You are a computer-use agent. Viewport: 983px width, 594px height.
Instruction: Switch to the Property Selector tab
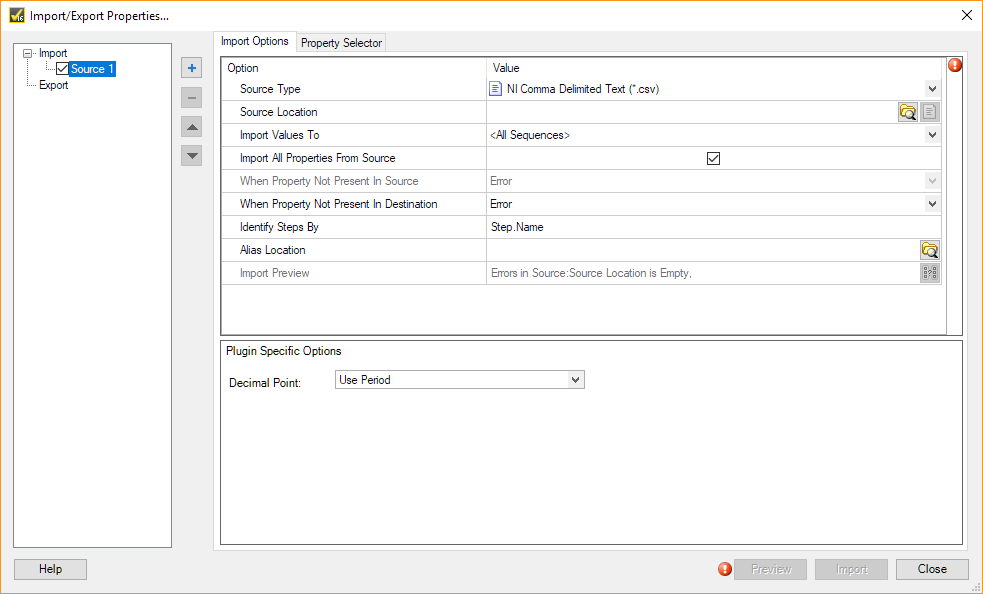coord(341,43)
